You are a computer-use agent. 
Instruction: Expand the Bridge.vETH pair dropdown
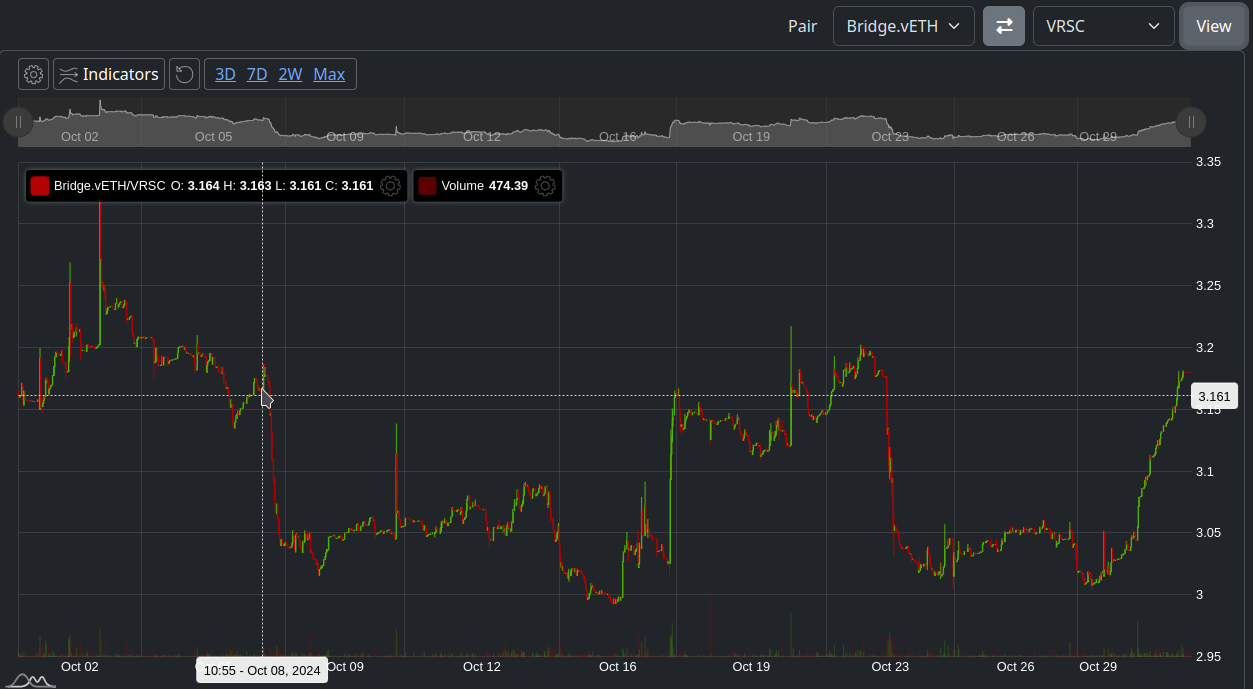point(903,26)
